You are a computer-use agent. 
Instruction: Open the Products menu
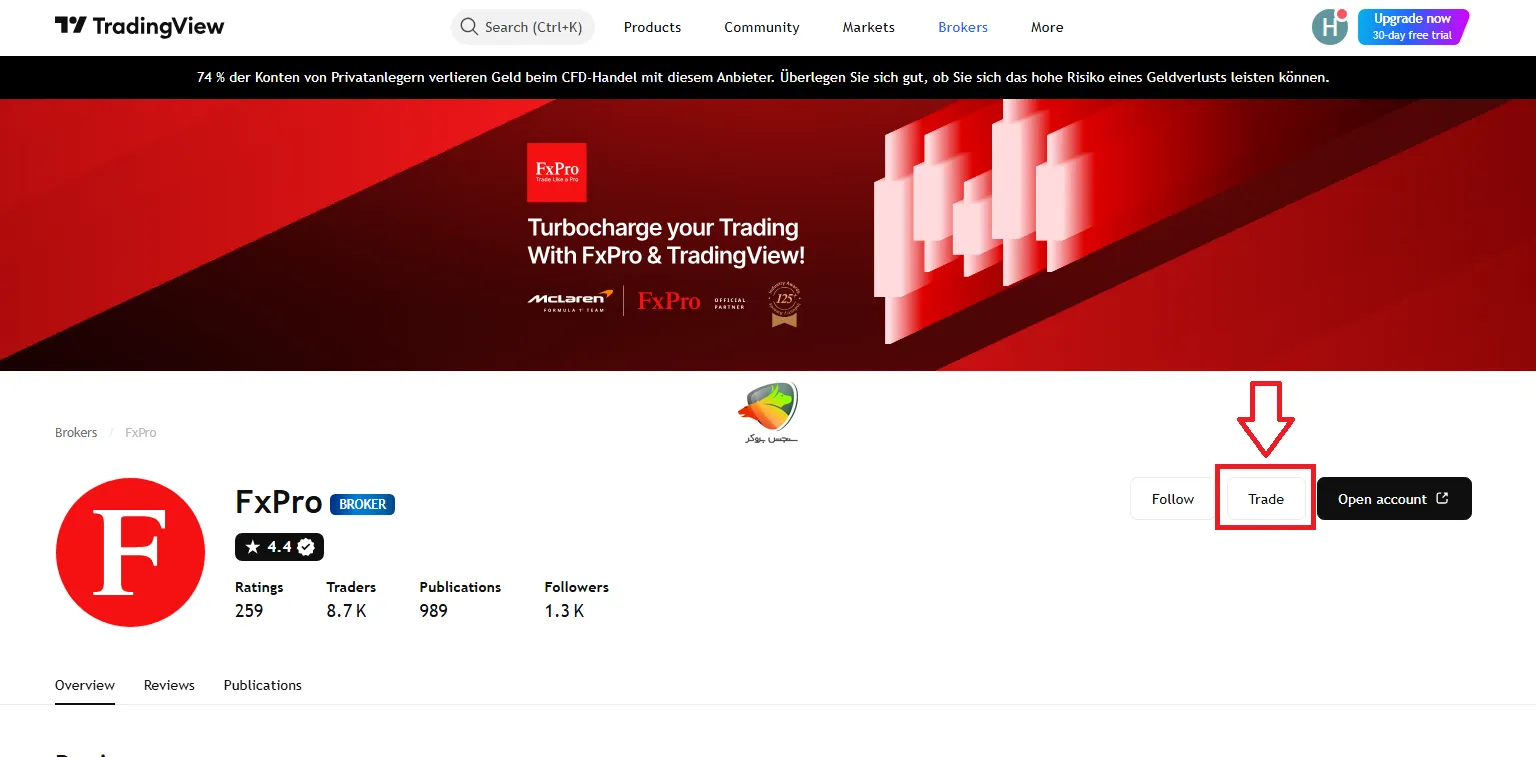pos(652,27)
